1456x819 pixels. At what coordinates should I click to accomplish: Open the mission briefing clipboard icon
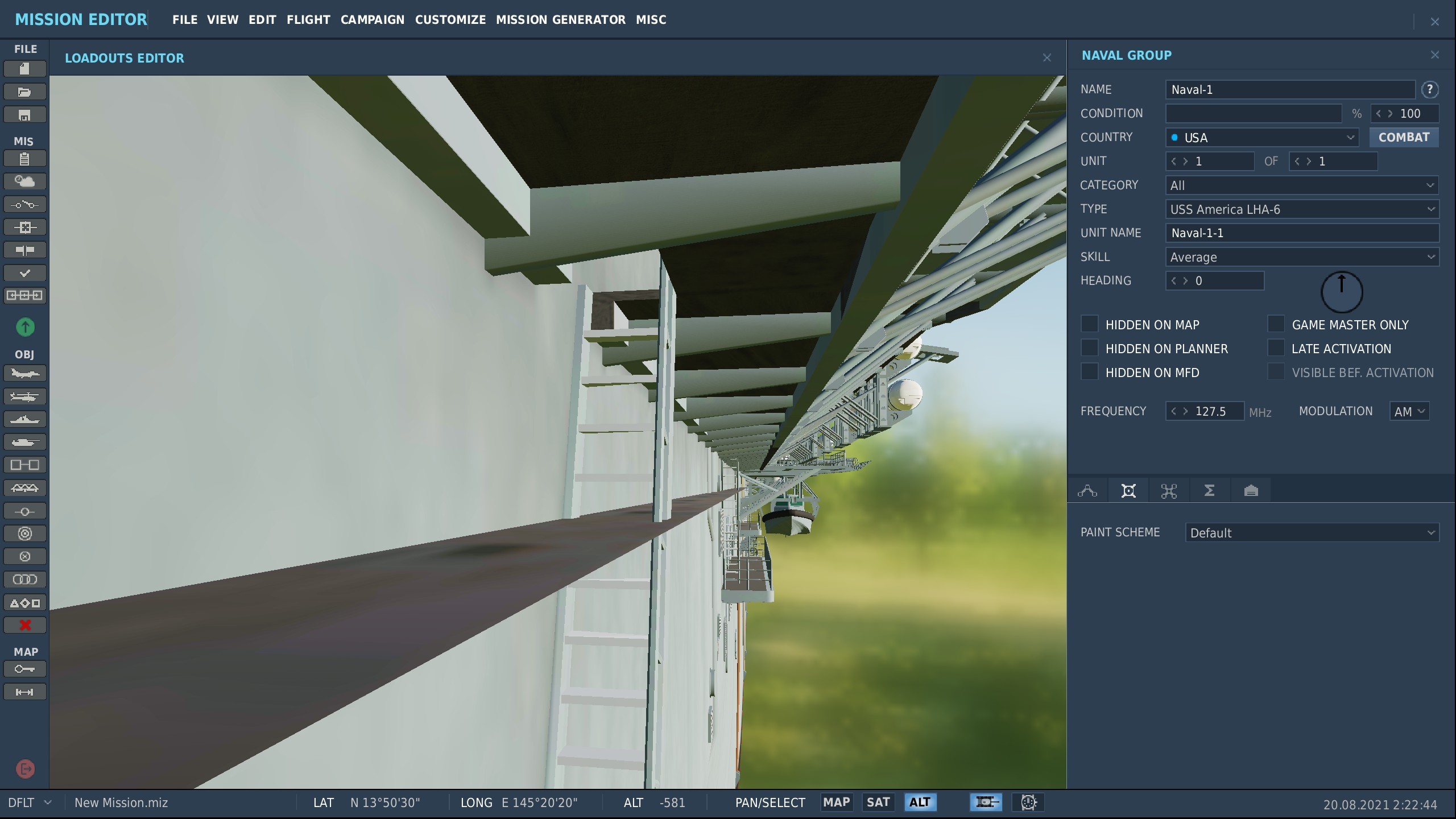[24, 159]
